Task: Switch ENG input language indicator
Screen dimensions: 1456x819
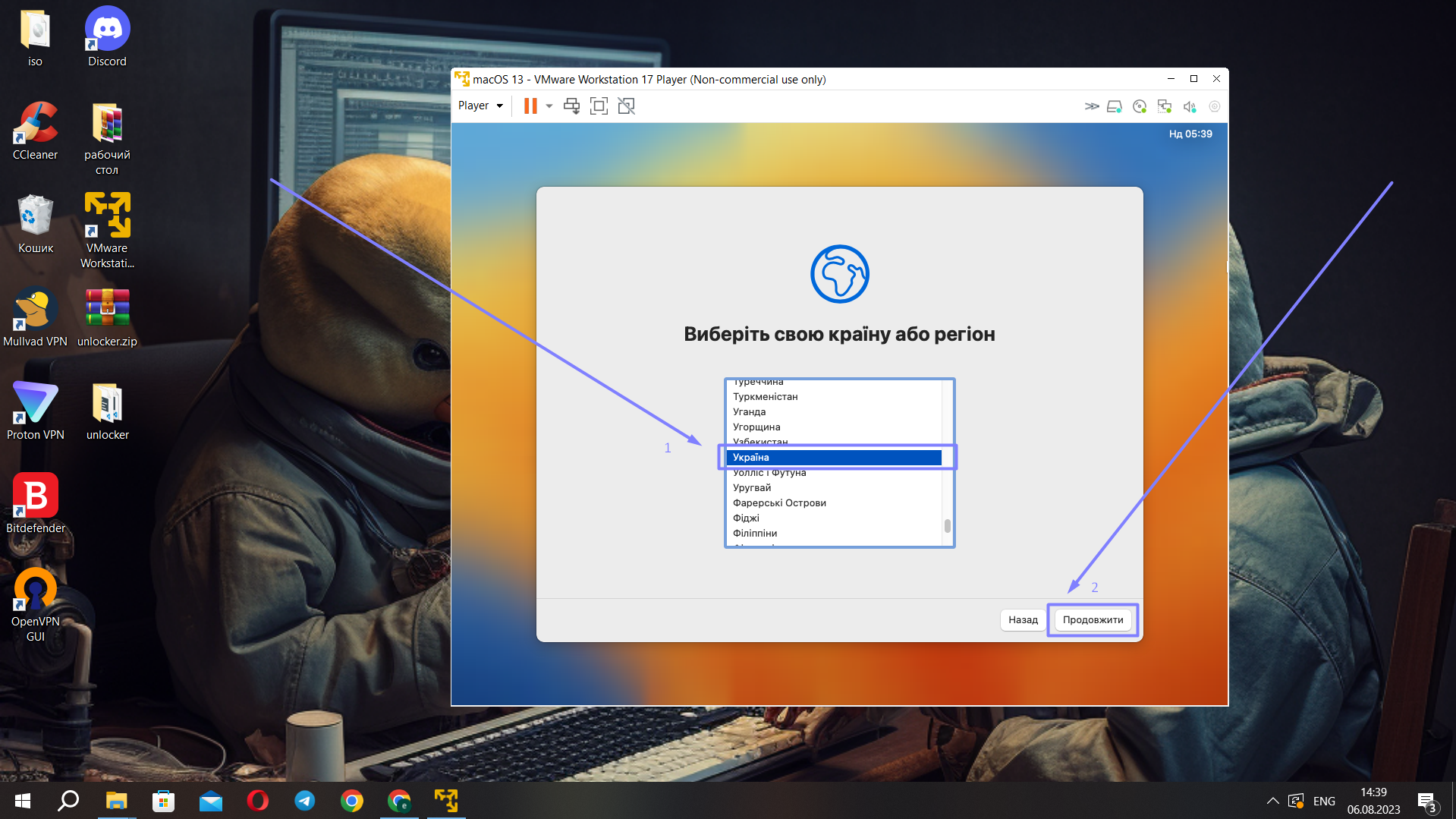Action: pyautogui.click(x=1324, y=801)
